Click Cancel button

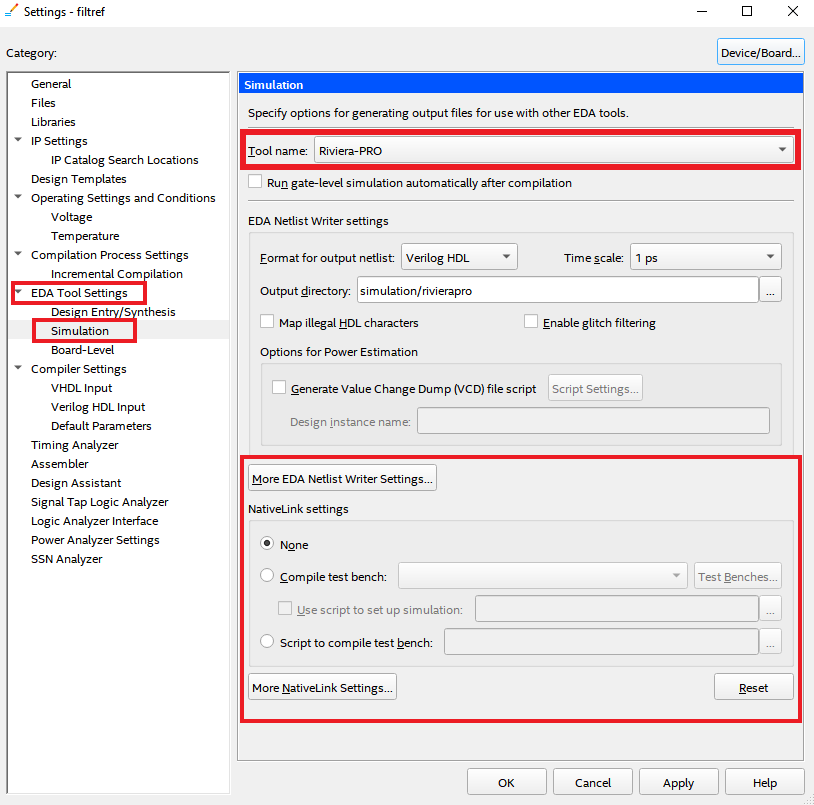592,782
